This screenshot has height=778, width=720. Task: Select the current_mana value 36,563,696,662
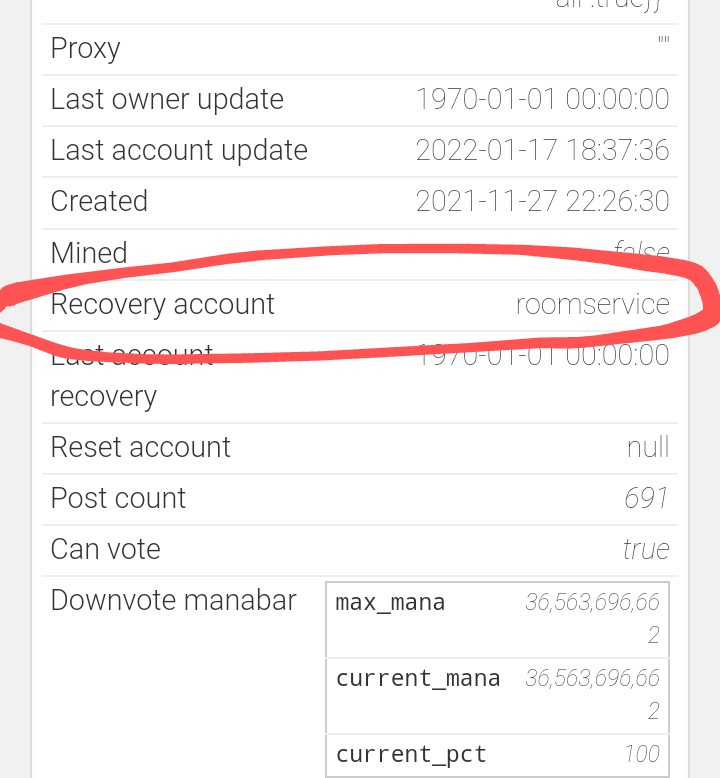pos(592,694)
